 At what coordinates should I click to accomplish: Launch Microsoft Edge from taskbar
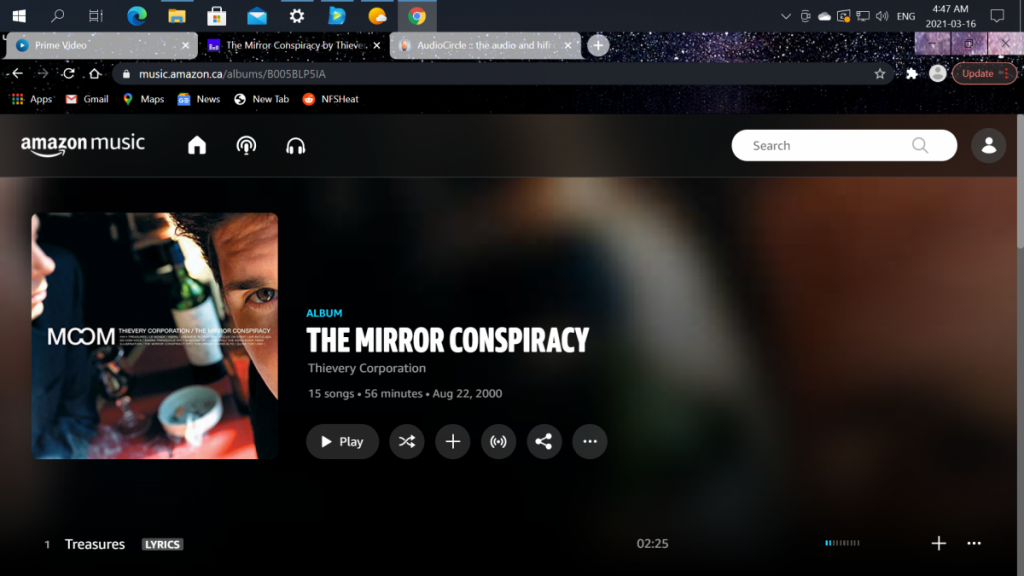click(136, 16)
